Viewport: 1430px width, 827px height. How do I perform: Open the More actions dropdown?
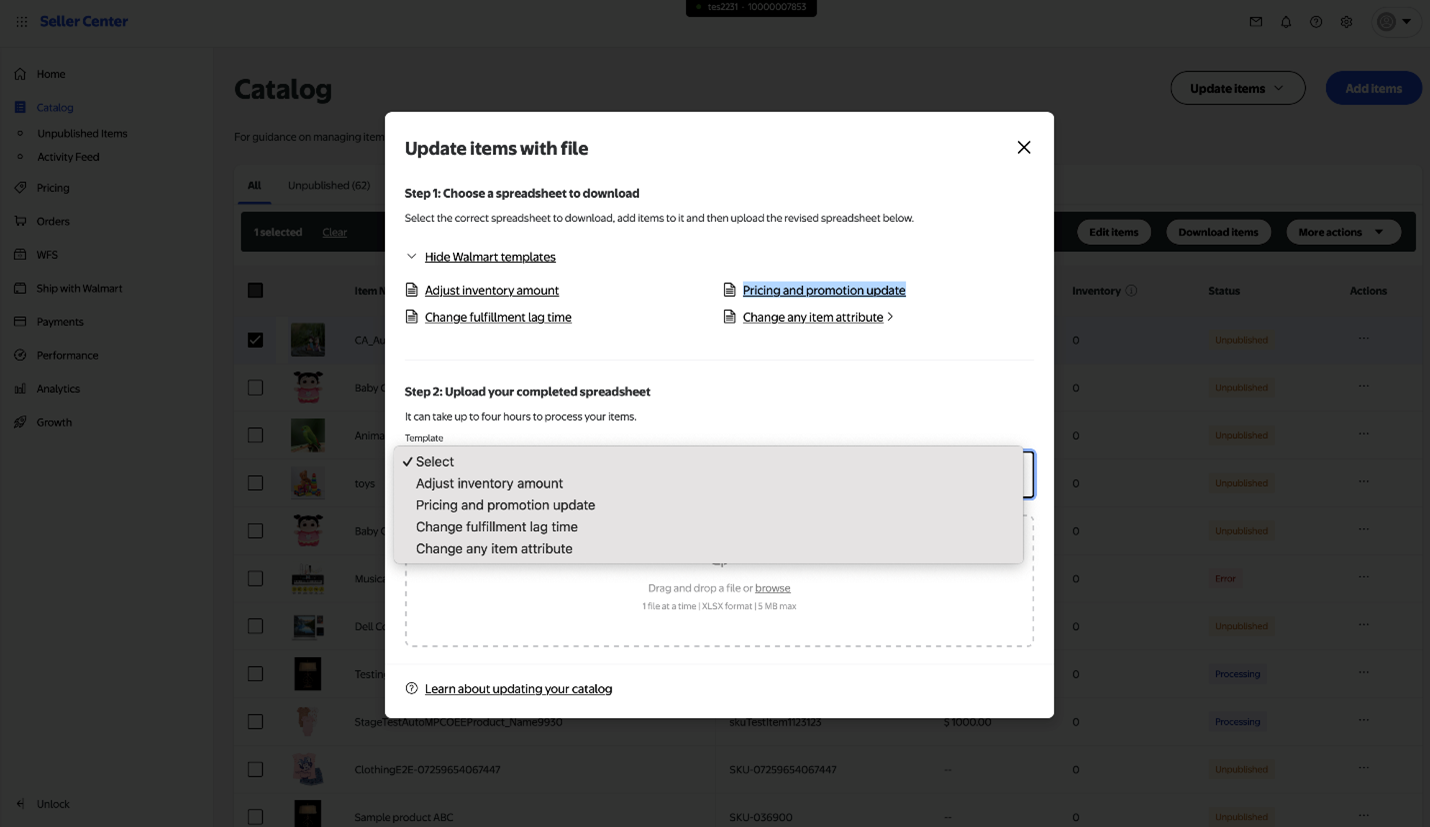click(x=1342, y=232)
